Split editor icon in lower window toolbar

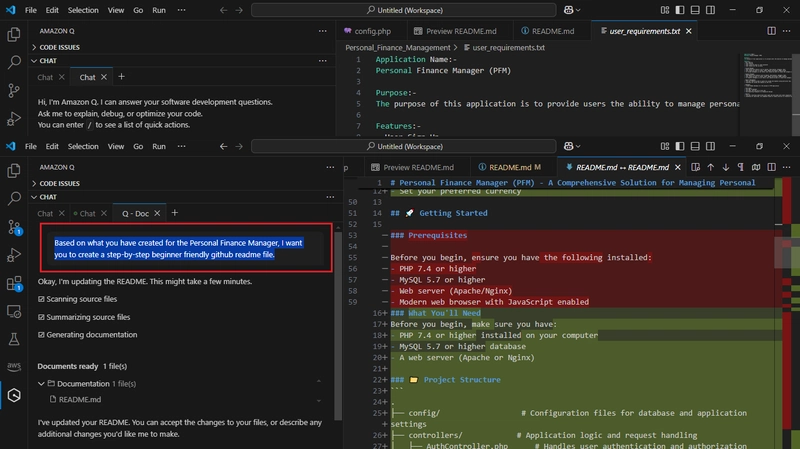pos(771,167)
